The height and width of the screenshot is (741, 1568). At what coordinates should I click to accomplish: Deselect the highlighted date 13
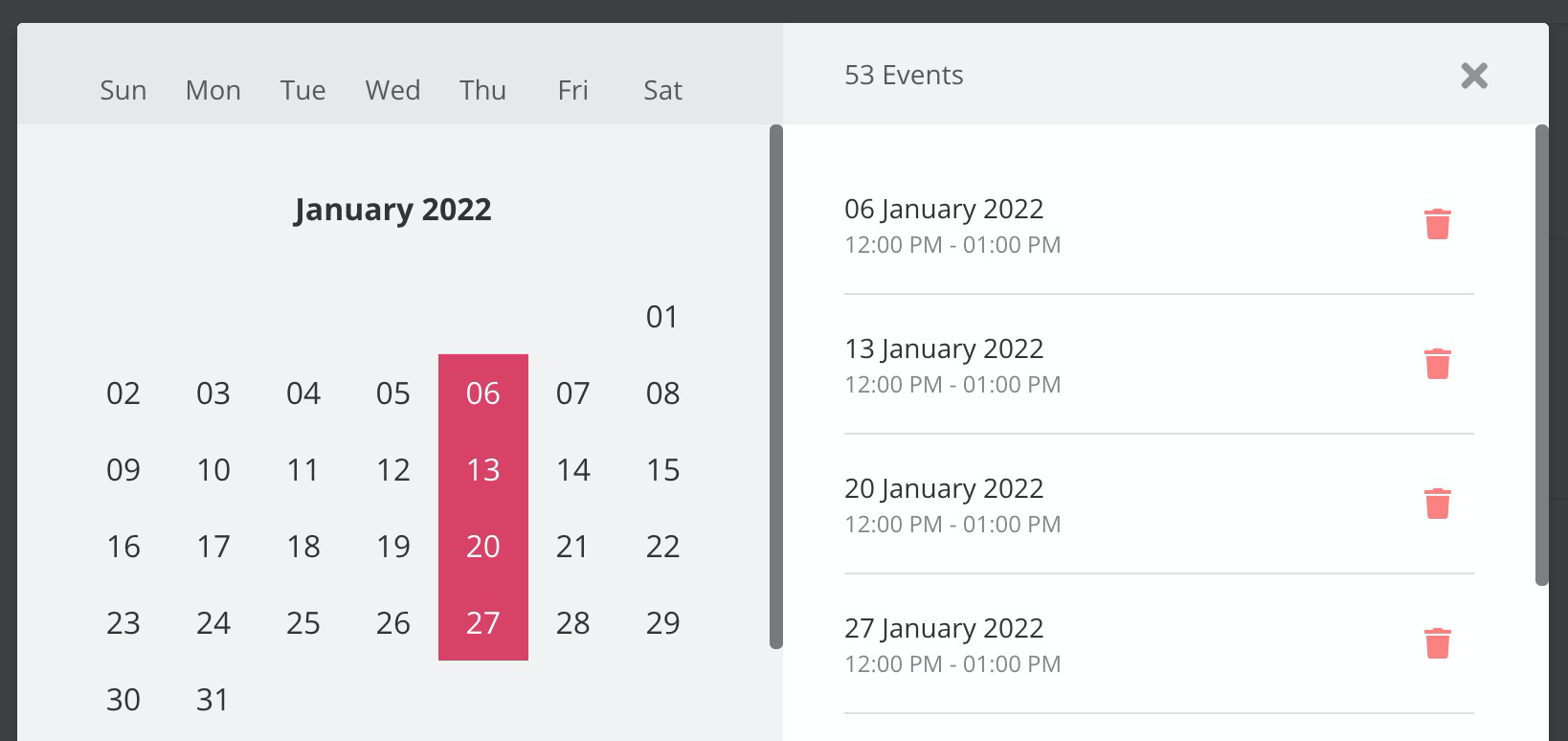[483, 470]
